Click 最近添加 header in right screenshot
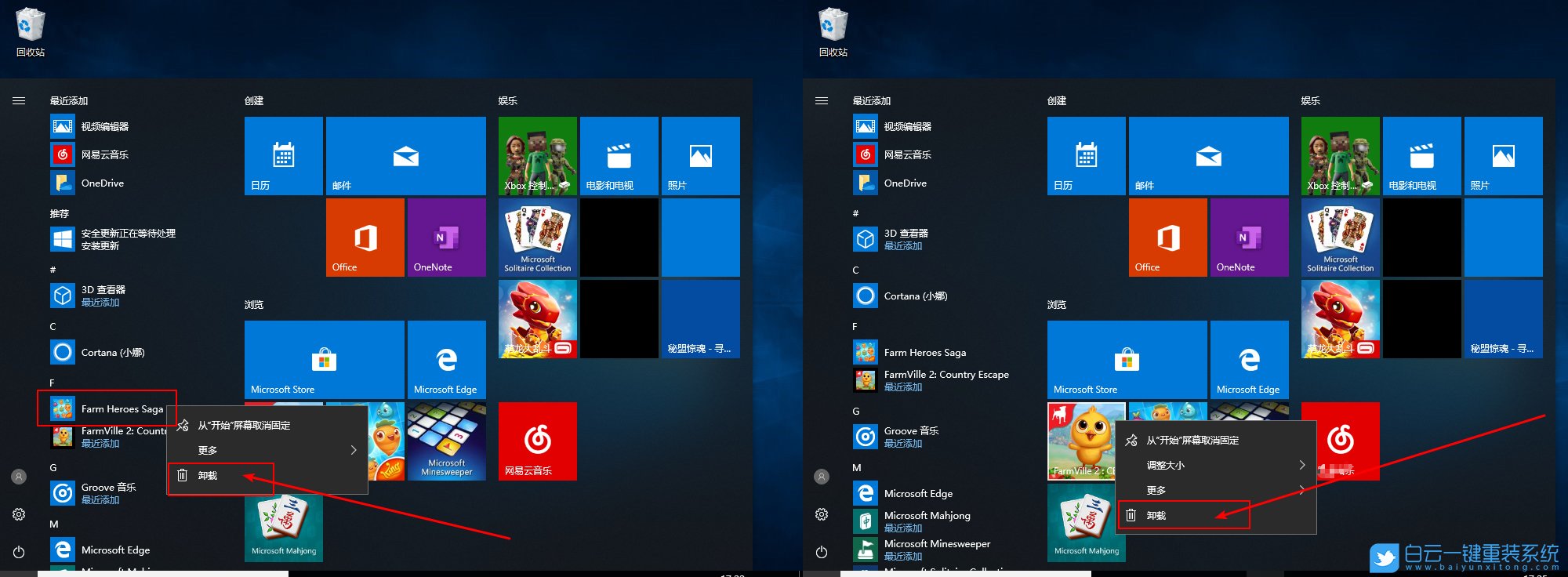The width and height of the screenshot is (1568, 577). point(872,101)
